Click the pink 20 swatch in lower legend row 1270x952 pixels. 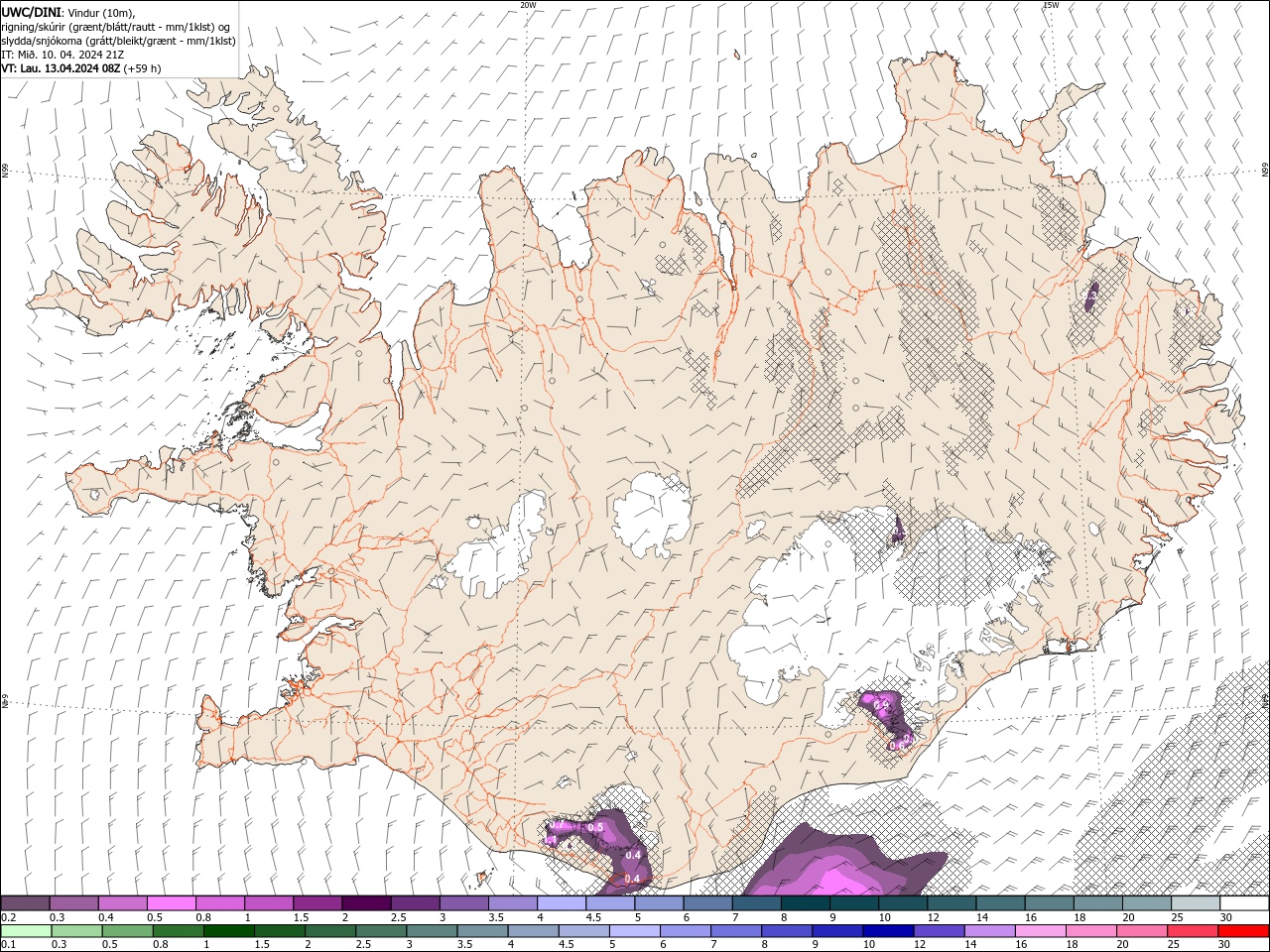tap(1142, 931)
